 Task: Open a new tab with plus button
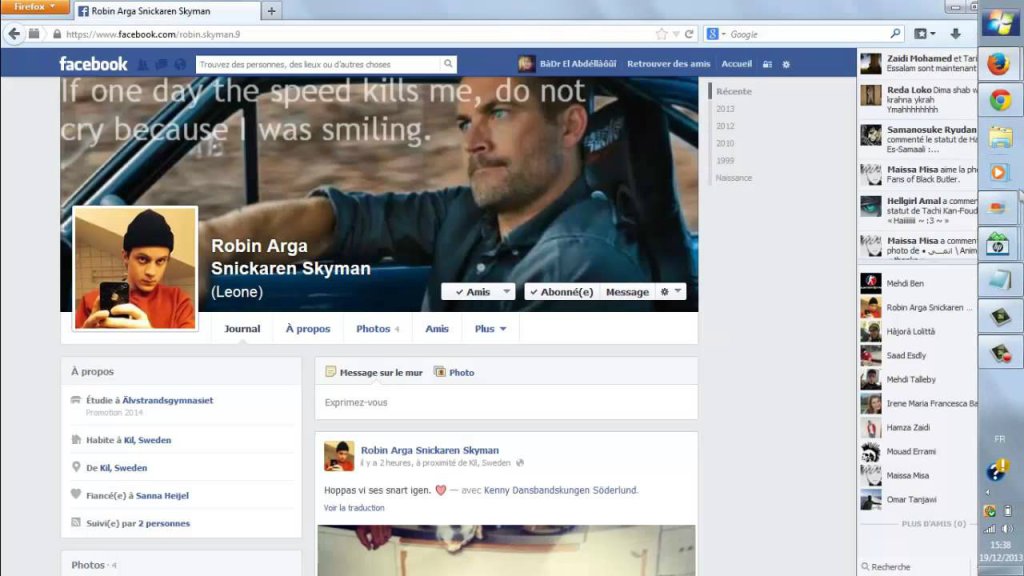tap(271, 10)
